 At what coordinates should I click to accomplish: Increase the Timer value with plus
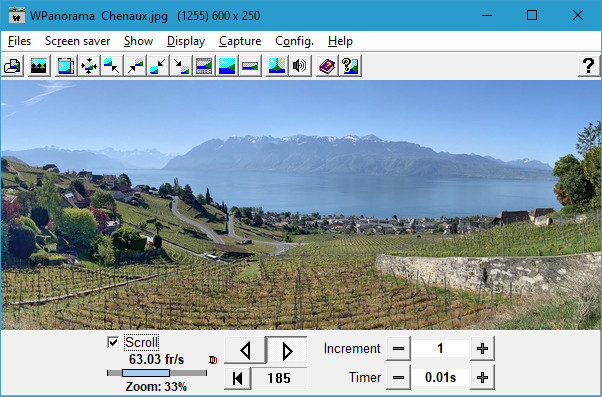(x=482, y=378)
